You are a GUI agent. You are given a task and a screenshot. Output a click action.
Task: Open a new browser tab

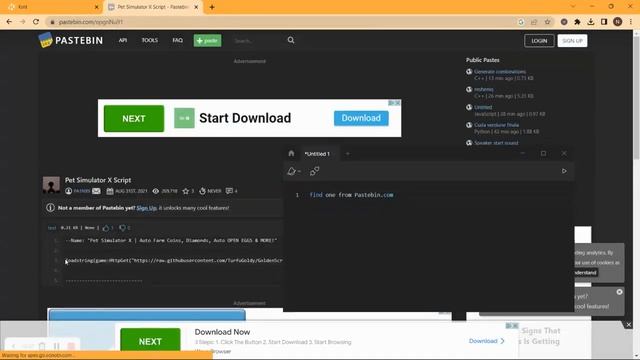click(x=212, y=7)
